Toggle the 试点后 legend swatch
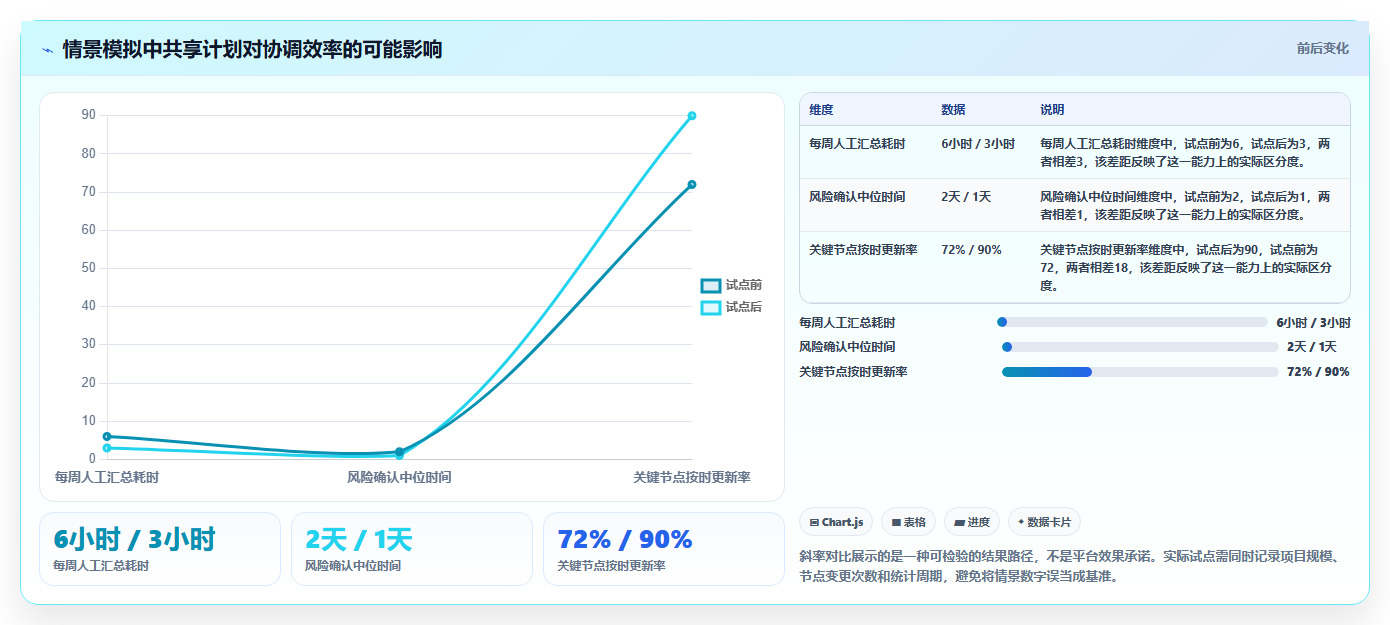The image size is (1390, 625). (x=710, y=307)
